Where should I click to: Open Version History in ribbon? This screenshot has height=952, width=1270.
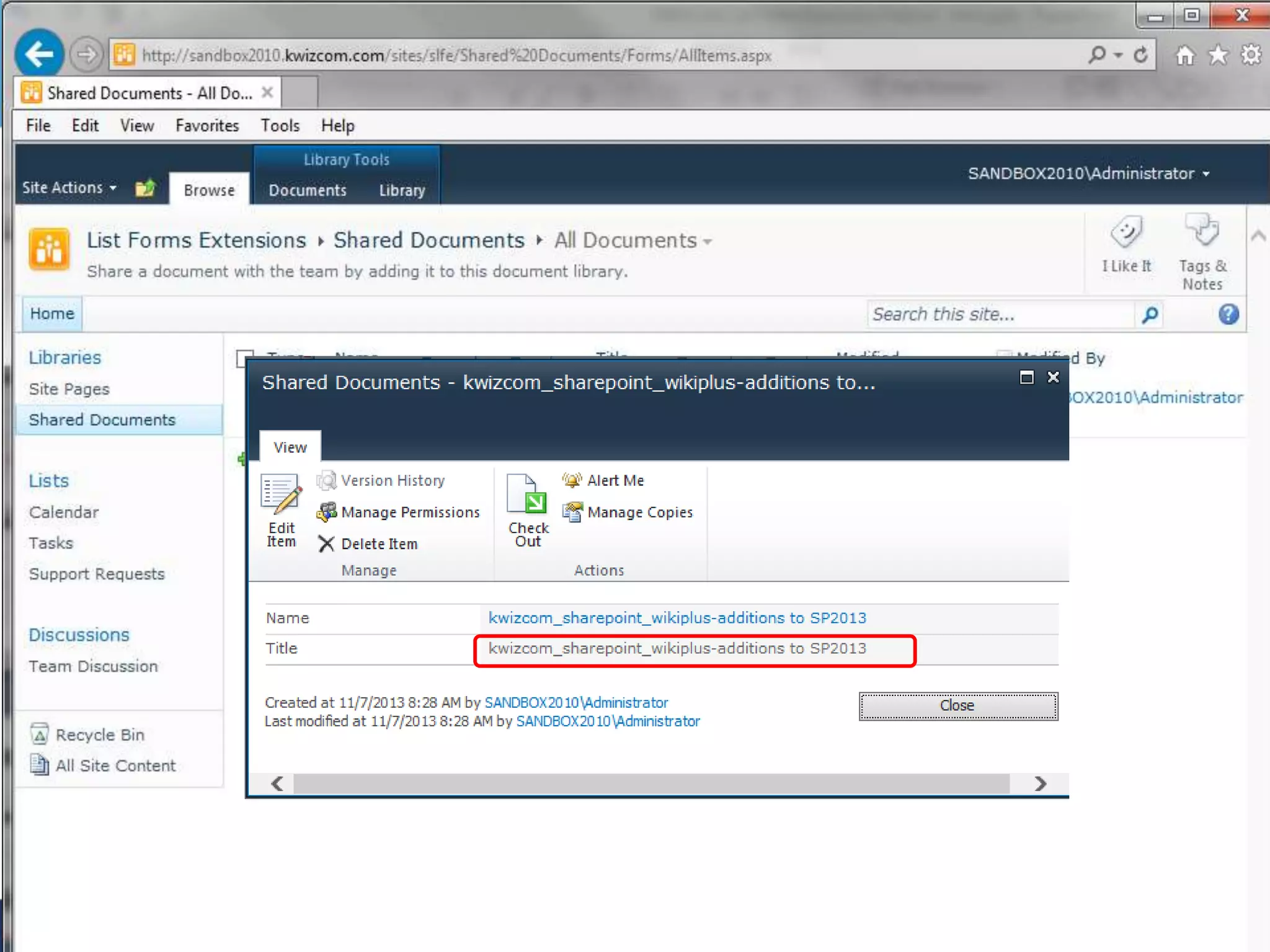click(381, 480)
